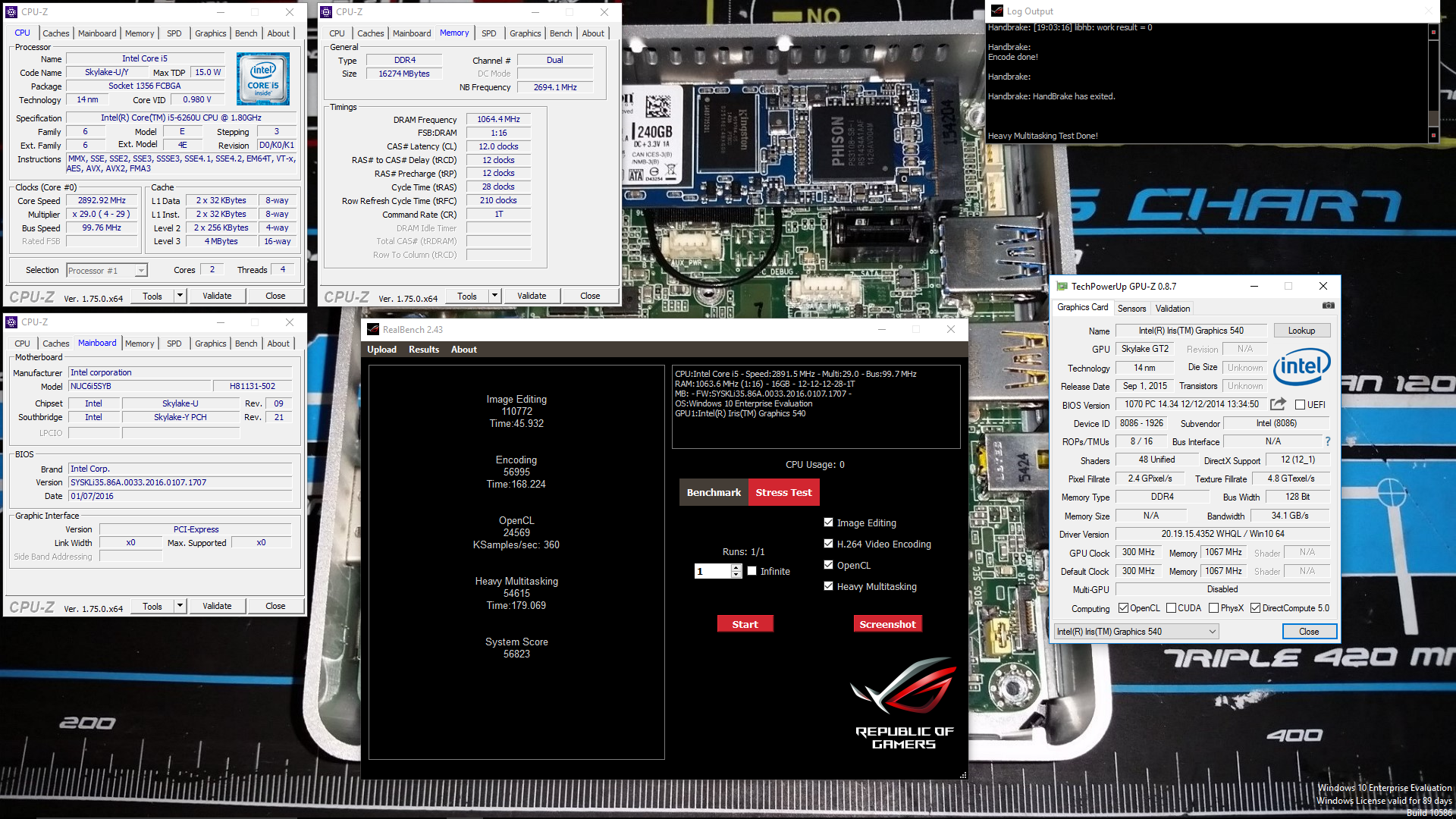
Task: Click the Lookup button in GPU-Z
Action: [x=1301, y=331]
